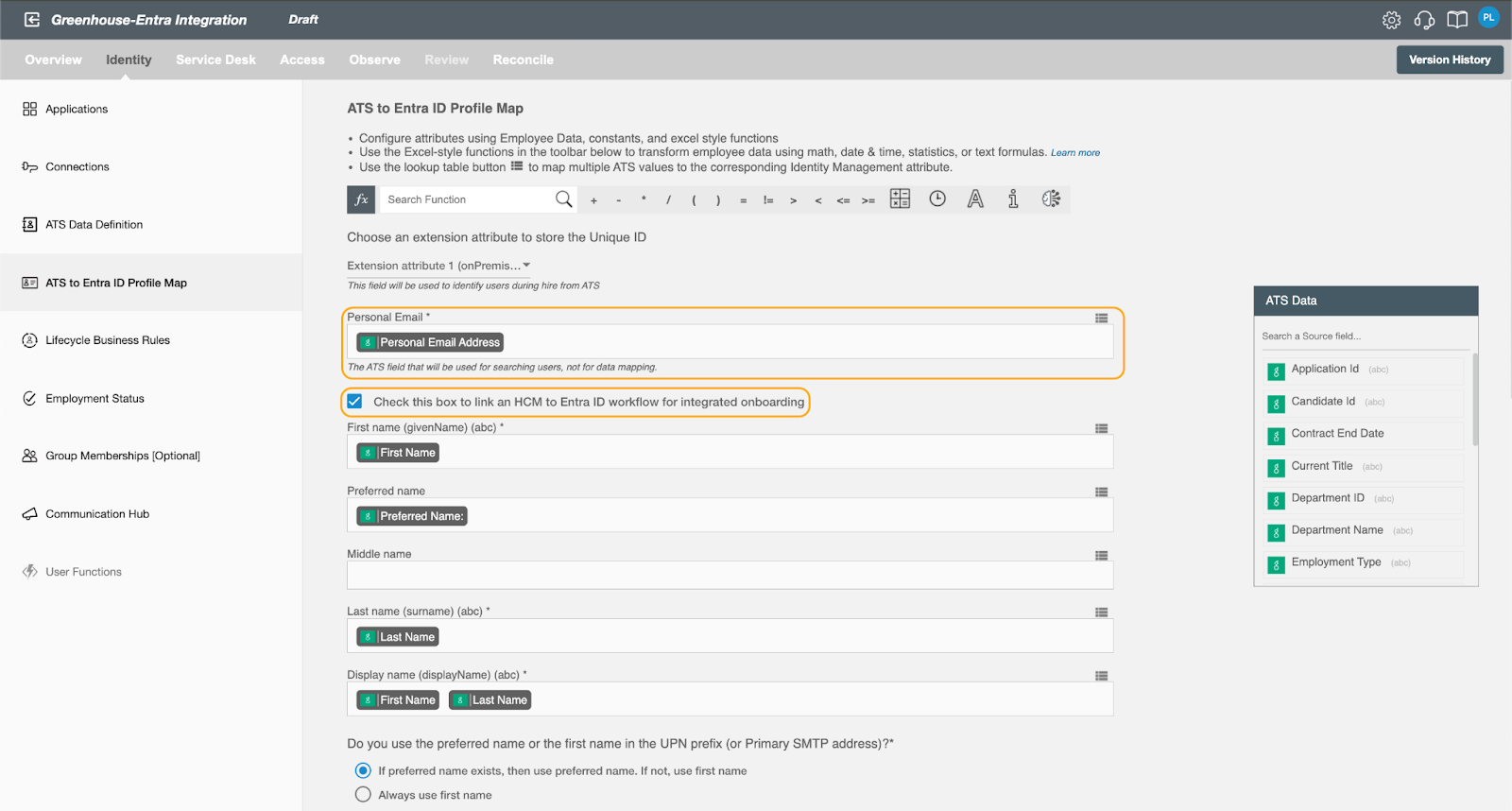Viewport: 1512px width, 811px height.
Task: Click the ATS Data panel scrollbar
Action: point(1474,399)
